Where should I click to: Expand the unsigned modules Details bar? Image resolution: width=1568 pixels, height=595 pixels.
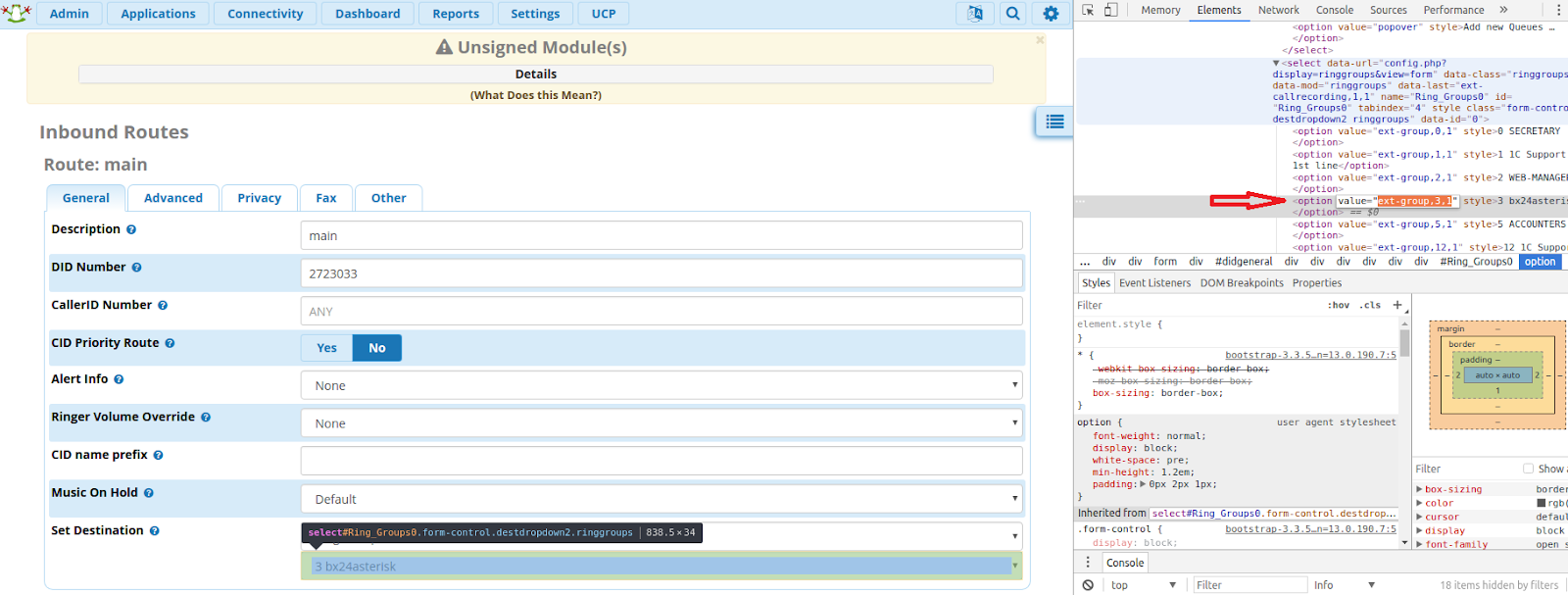(x=536, y=74)
